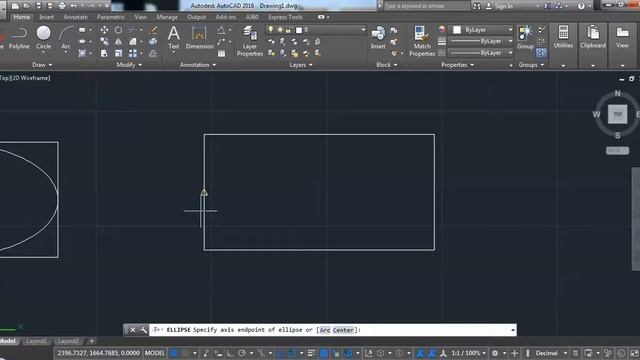The width and height of the screenshot is (640, 360).
Task: Open the layer selection dropdown
Action: [363, 30]
